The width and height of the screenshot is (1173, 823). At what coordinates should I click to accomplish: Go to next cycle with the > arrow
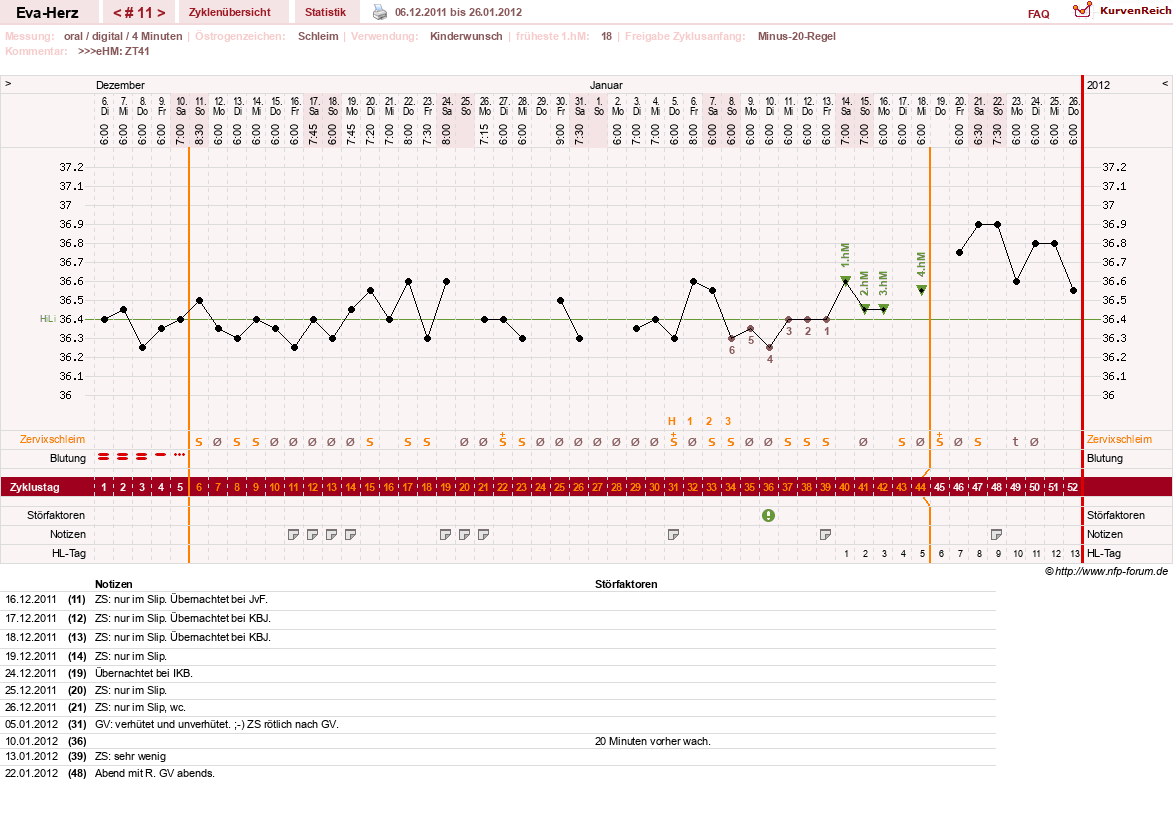[161, 13]
